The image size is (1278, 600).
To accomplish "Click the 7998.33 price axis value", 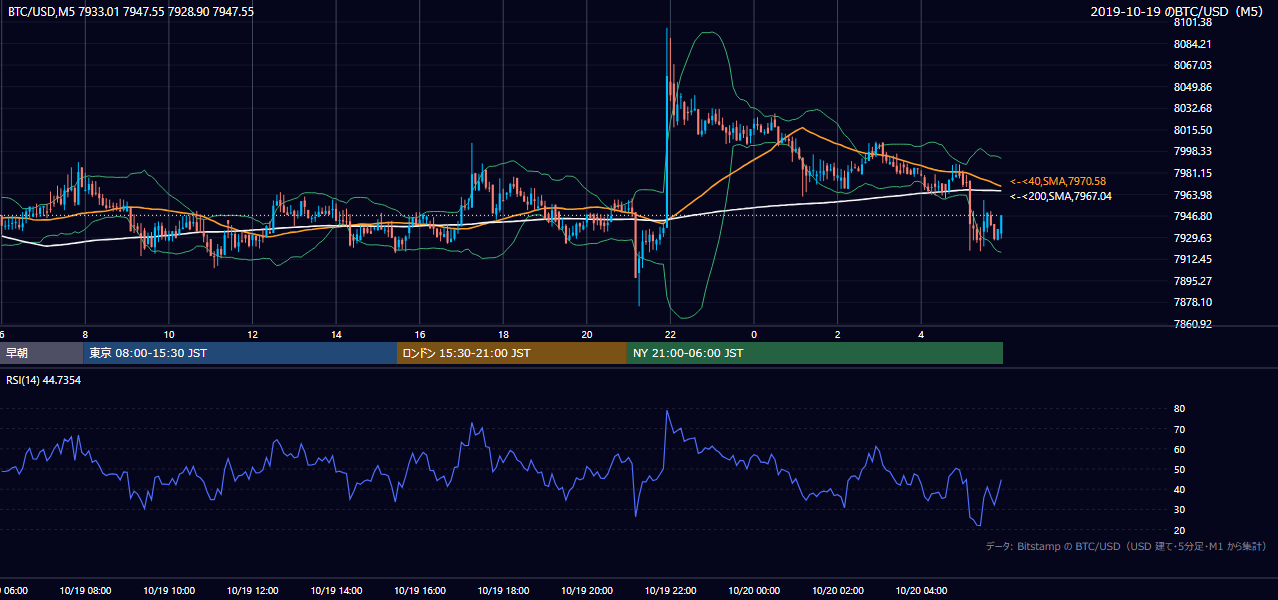I will coord(1192,151).
